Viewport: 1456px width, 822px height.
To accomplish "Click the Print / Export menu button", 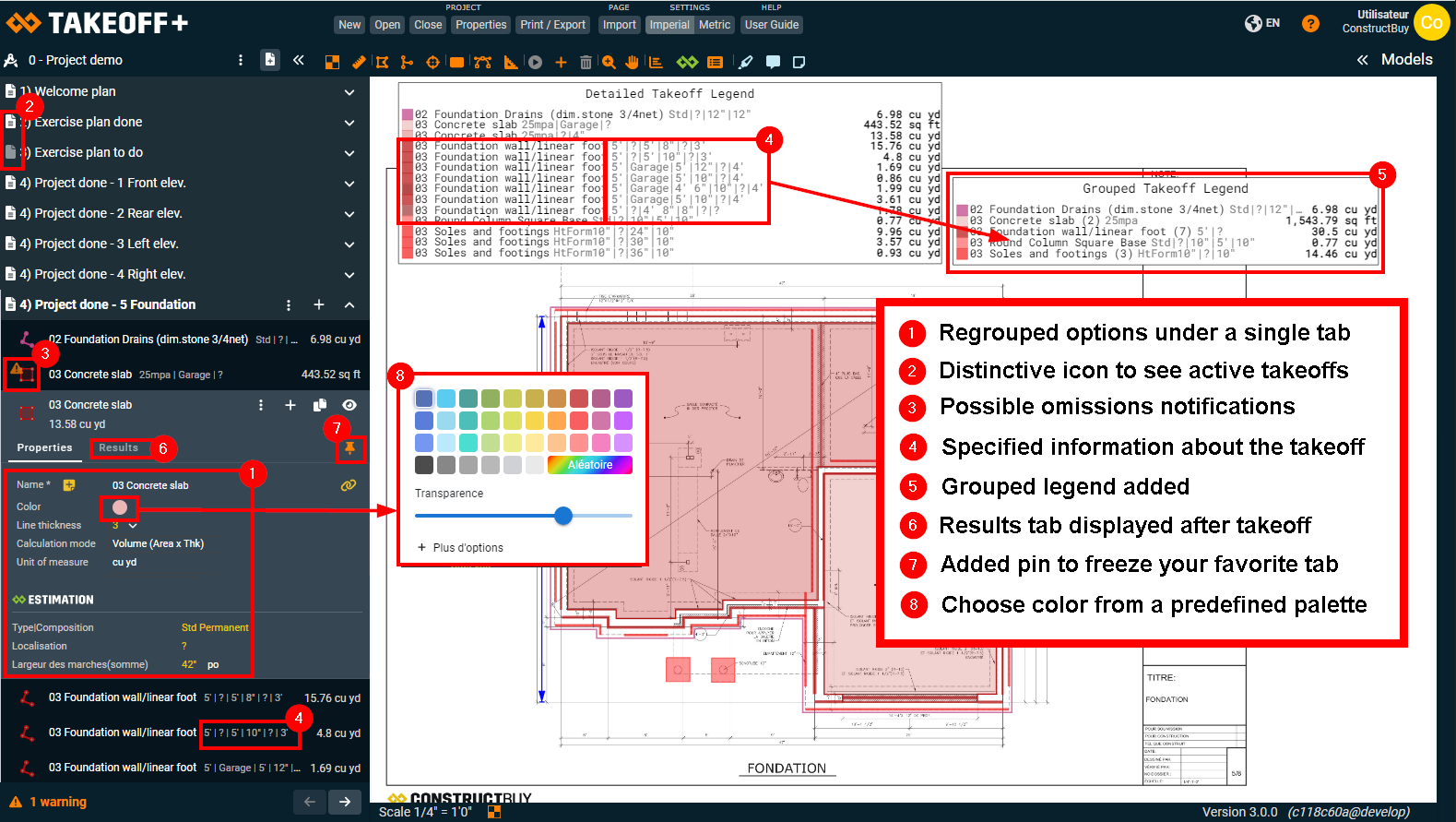I will [552, 25].
